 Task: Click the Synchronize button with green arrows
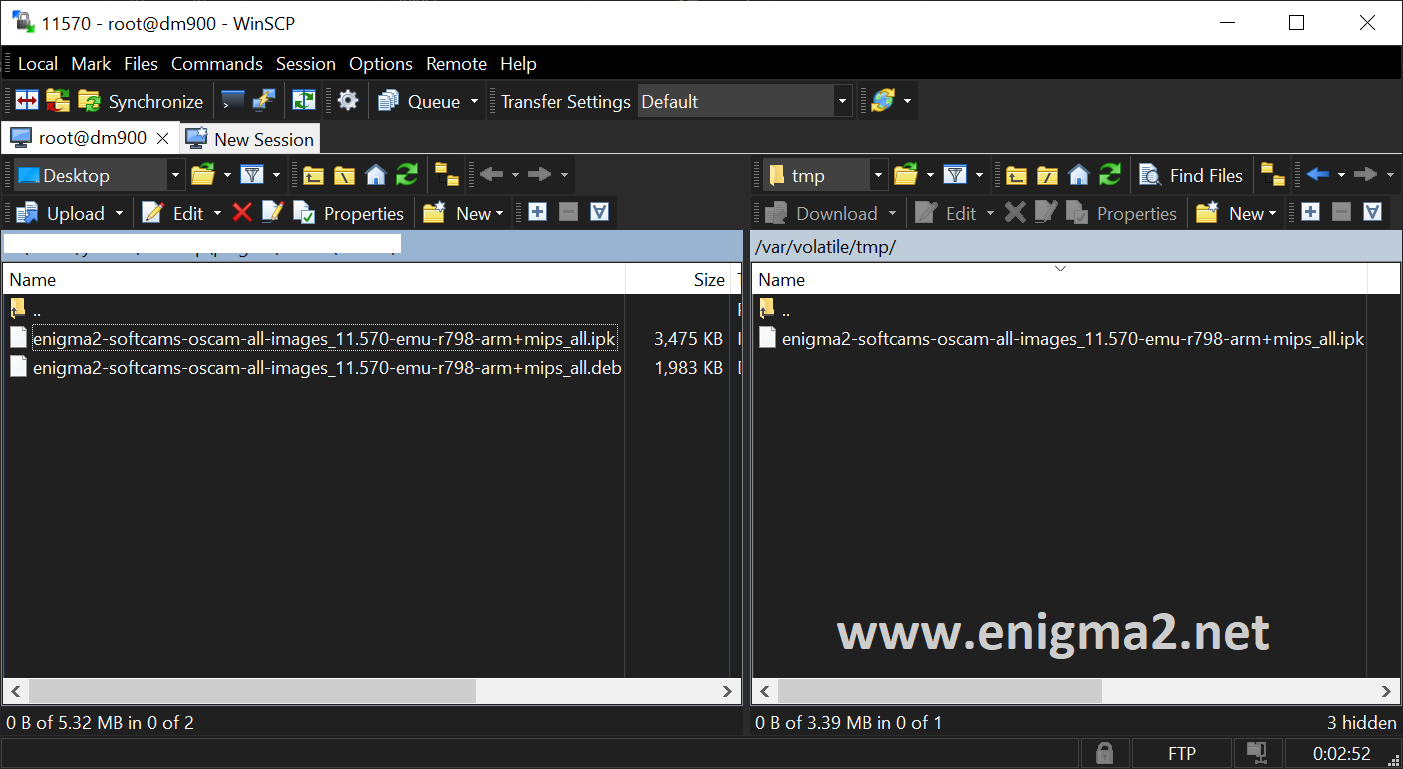[x=140, y=101]
